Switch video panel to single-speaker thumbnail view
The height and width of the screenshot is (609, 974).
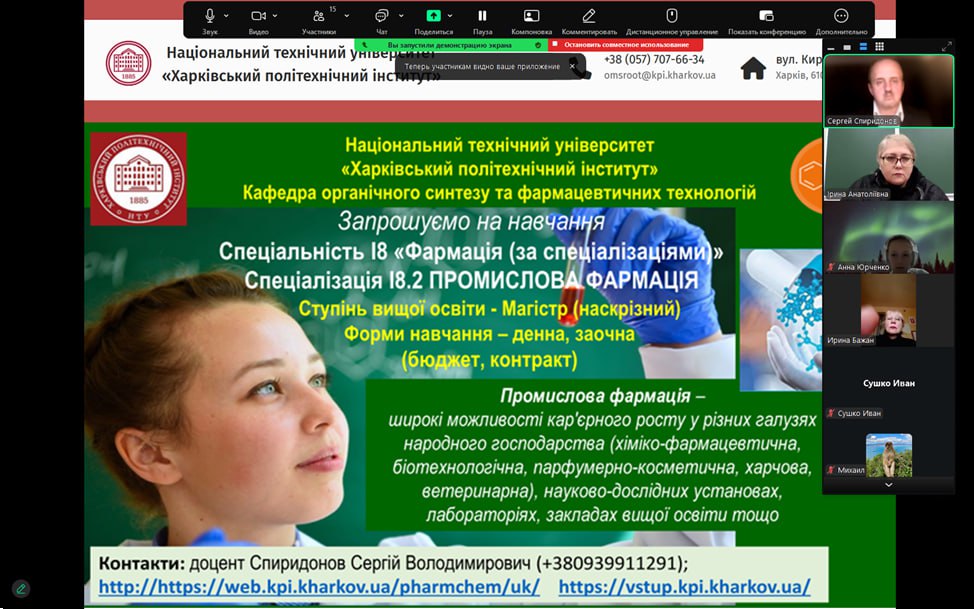(847, 47)
